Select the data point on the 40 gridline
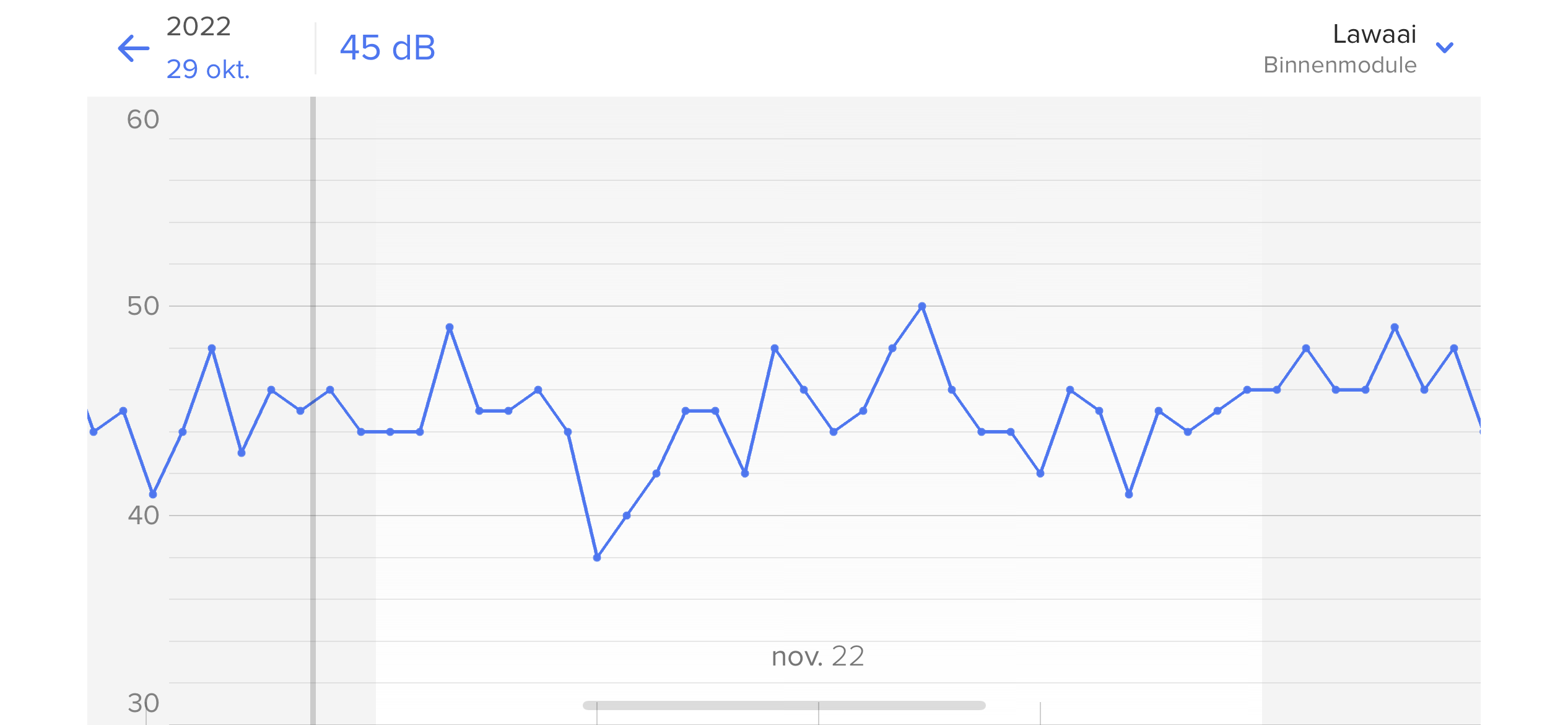Viewport: 1568px width, 725px height. [627, 516]
